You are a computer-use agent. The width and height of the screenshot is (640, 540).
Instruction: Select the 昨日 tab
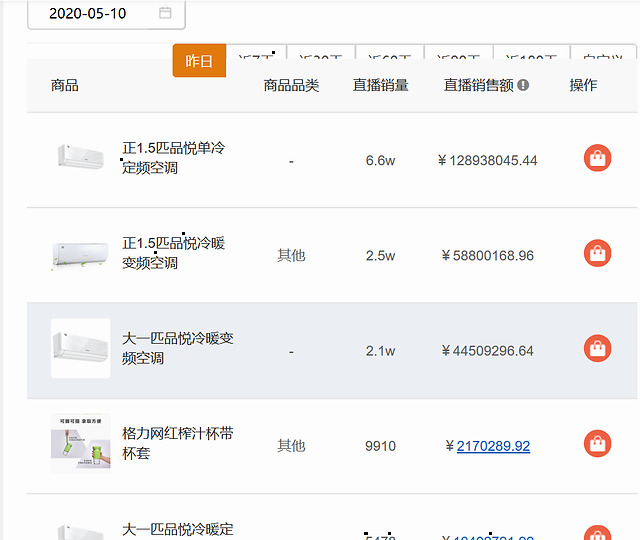[199, 61]
